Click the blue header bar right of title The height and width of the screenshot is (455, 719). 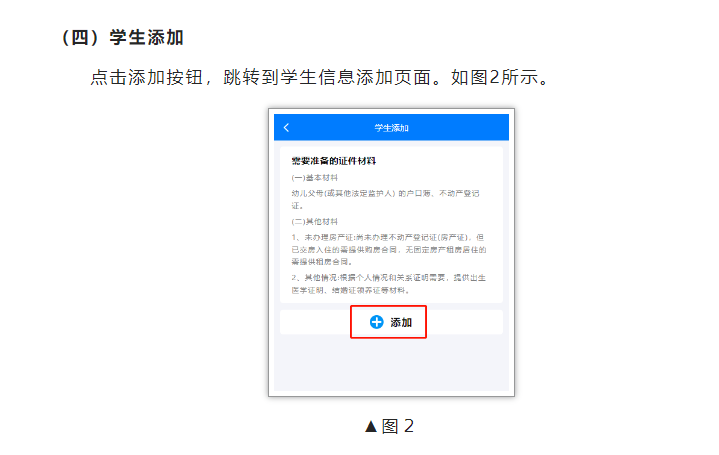pyautogui.click(x=459, y=127)
